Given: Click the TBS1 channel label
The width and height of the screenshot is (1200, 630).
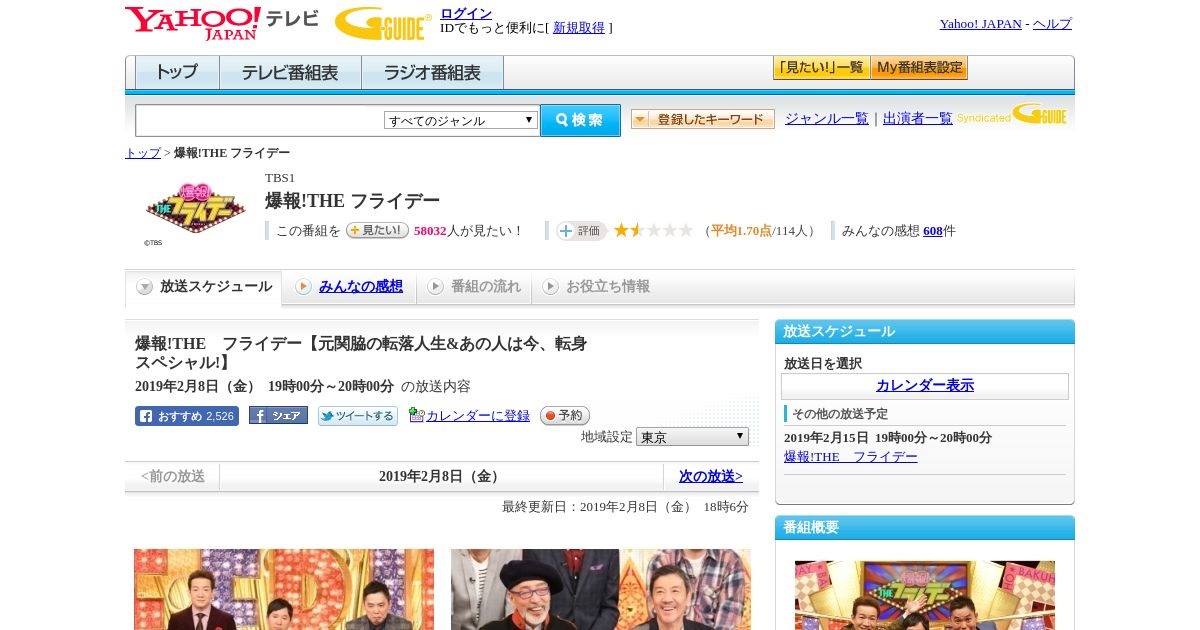Looking at the screenshot, I should pyautogui.click(x=280, y=178).
